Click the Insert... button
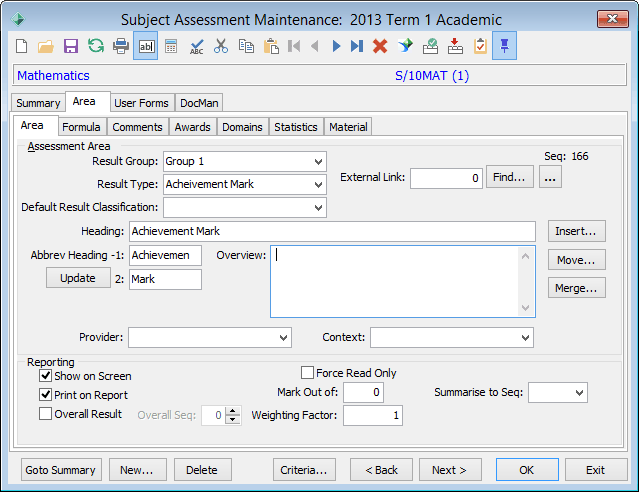The height and width of the screenshot is (492, 639). (576, 231)
